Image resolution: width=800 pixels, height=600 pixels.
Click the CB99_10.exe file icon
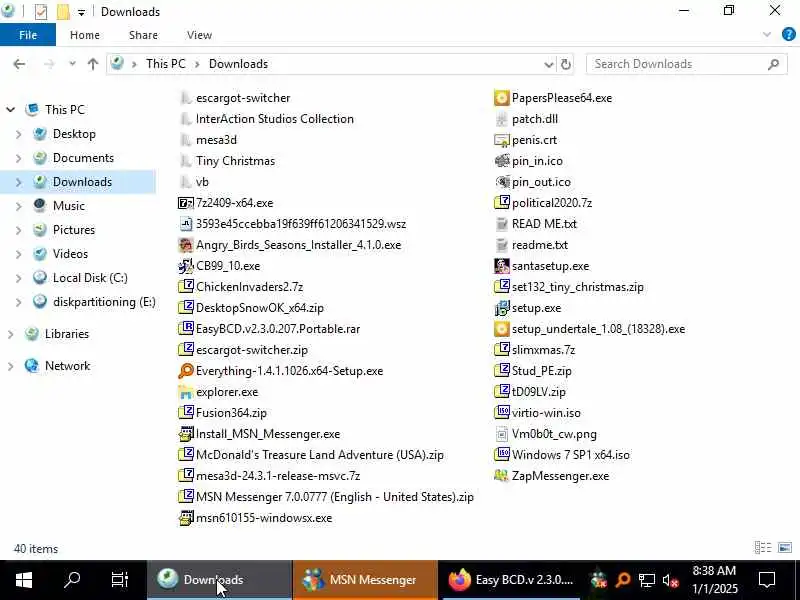coord(186,266)
